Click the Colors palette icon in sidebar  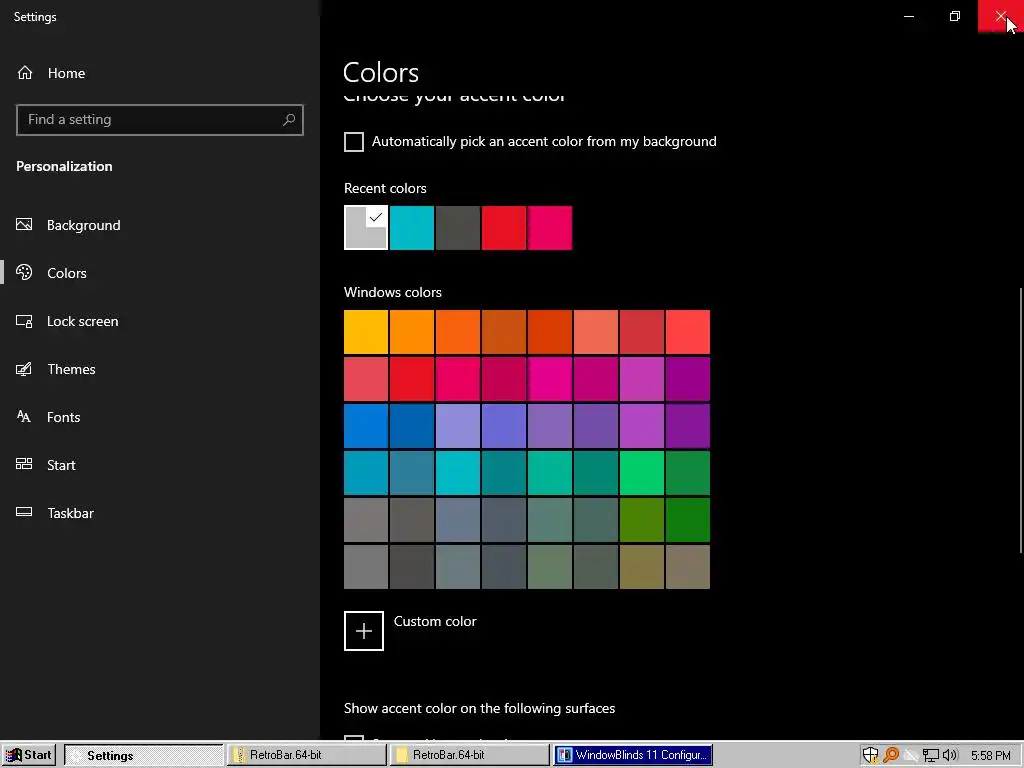(x=24, y=272)
